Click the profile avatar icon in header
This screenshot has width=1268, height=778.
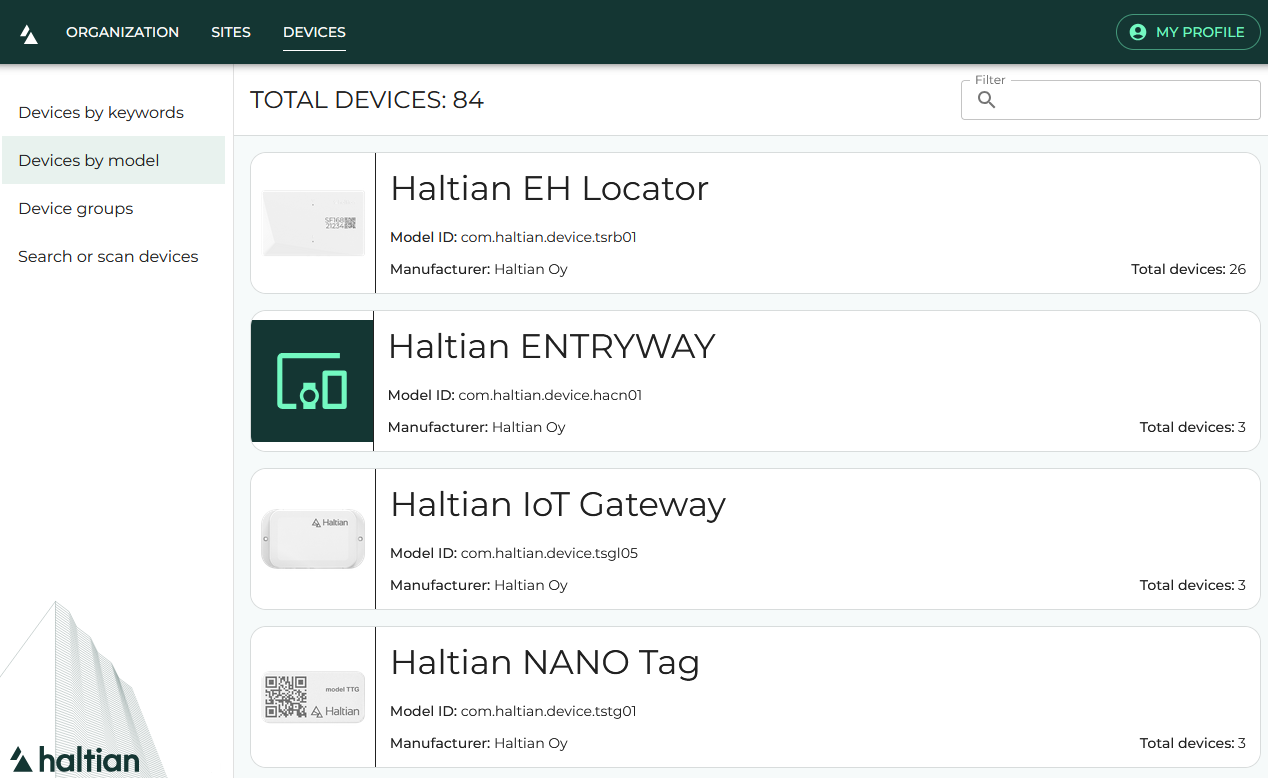(1137, 32)
